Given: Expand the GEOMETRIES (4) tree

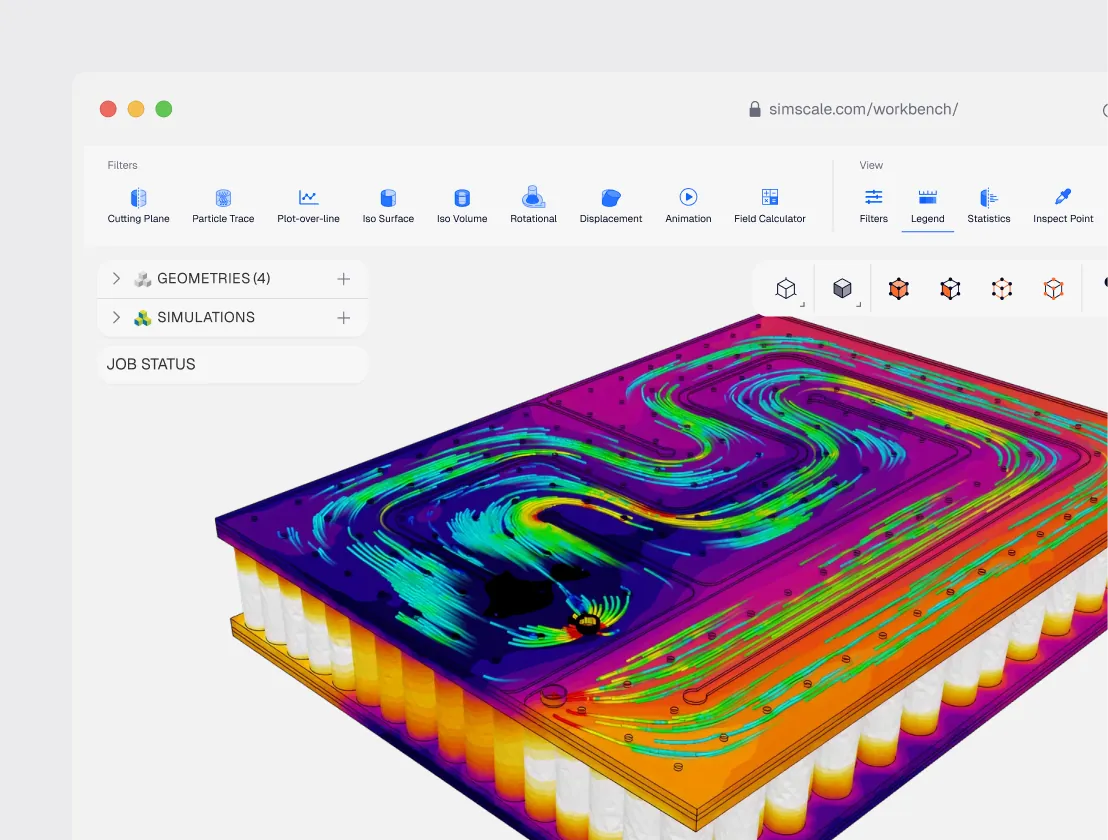Looking at the screenshot, I should click(117, 278).
